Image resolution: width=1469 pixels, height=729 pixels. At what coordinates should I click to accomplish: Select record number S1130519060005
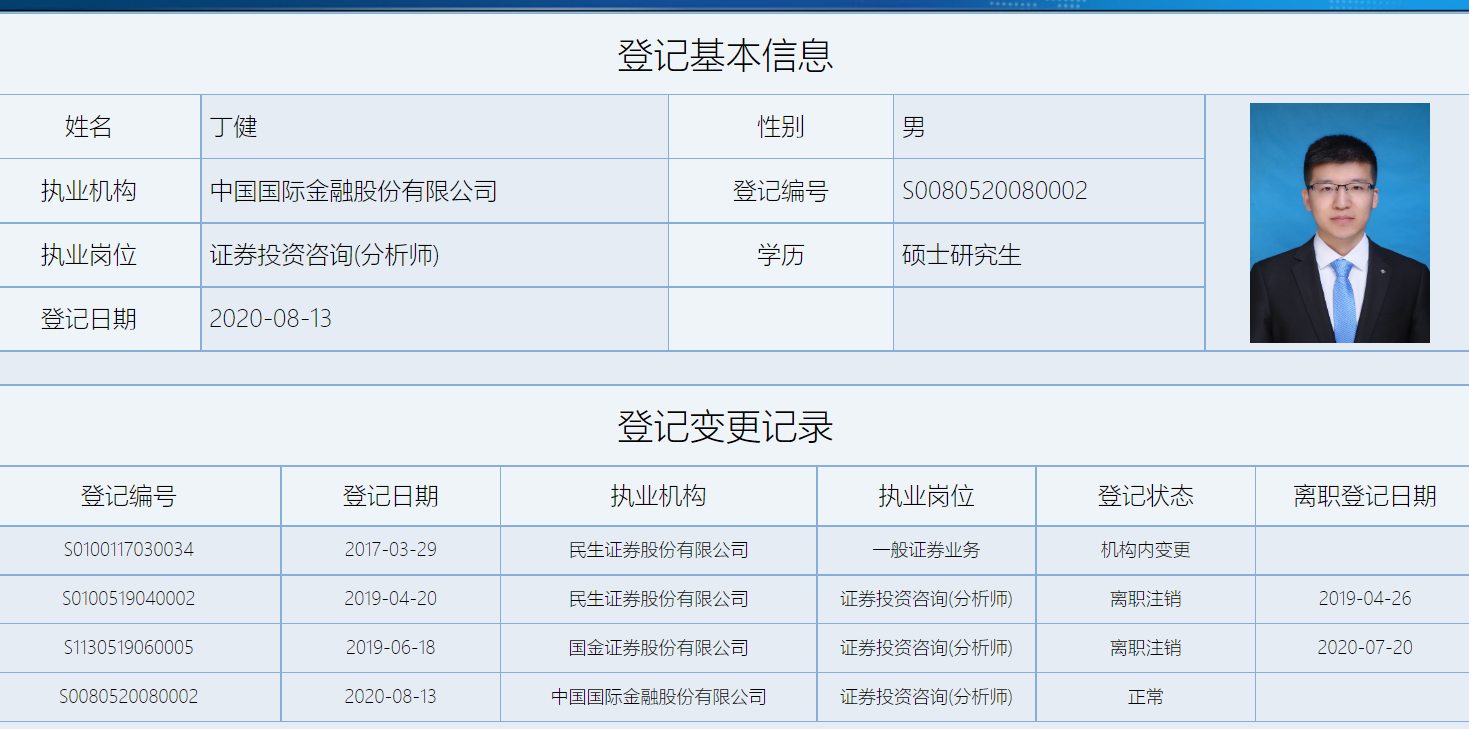pyautogui.click(x=129, y=648)
